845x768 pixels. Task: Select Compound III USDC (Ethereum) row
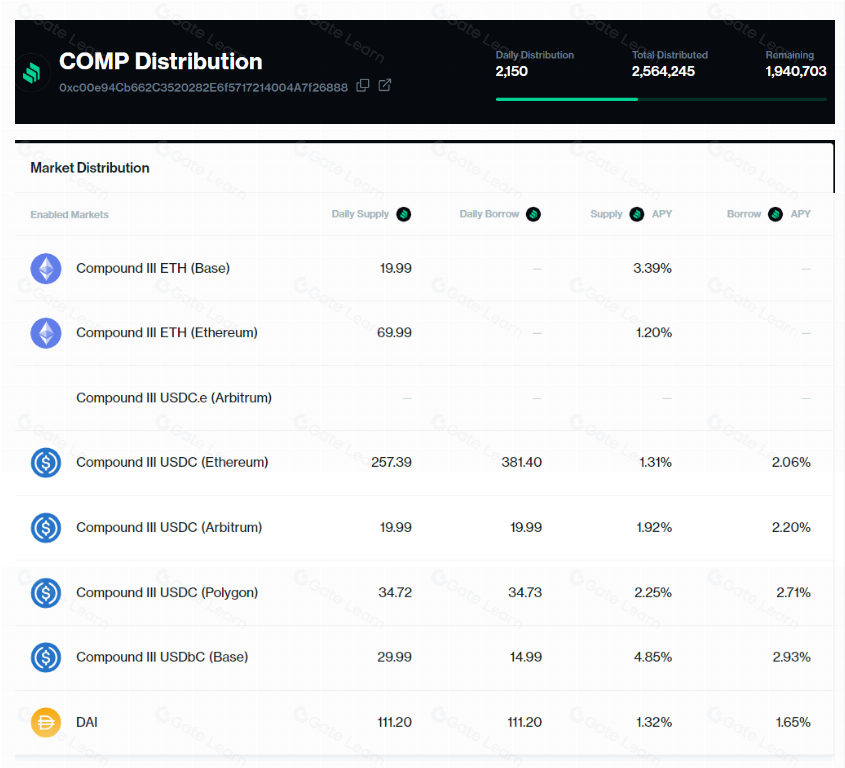(424, 462)
